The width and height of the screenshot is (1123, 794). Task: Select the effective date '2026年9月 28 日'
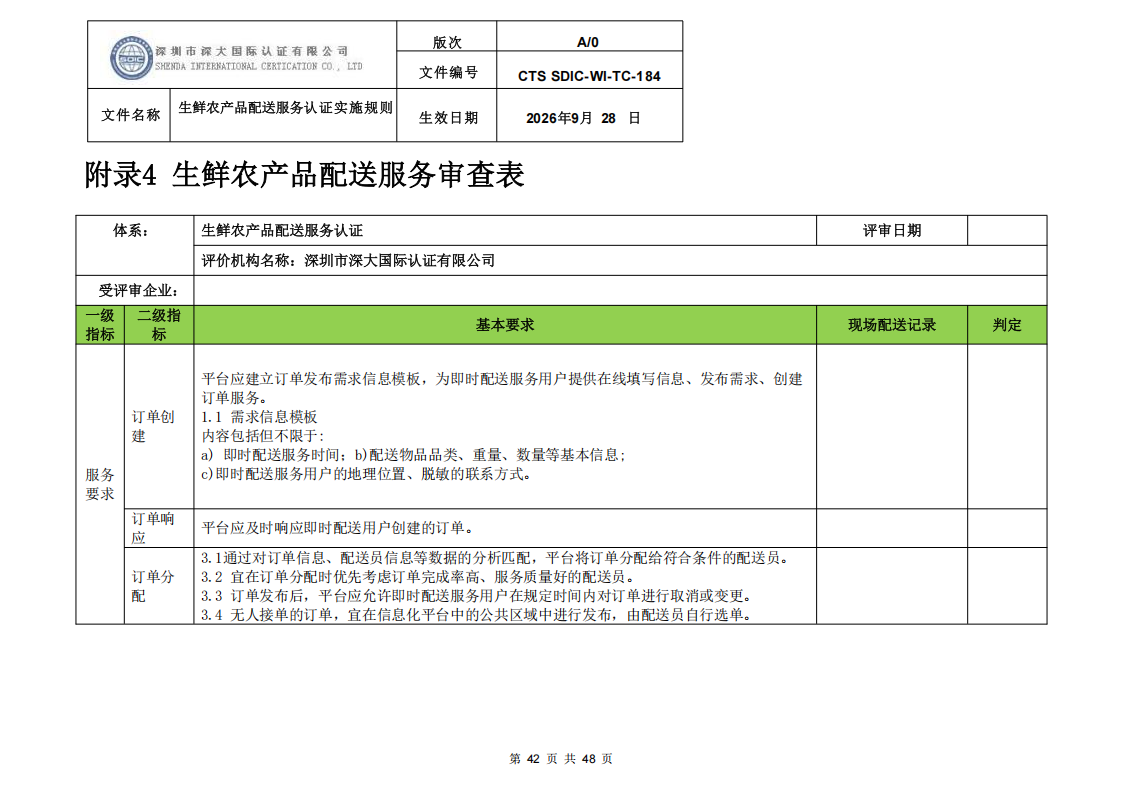pos(583,118)
